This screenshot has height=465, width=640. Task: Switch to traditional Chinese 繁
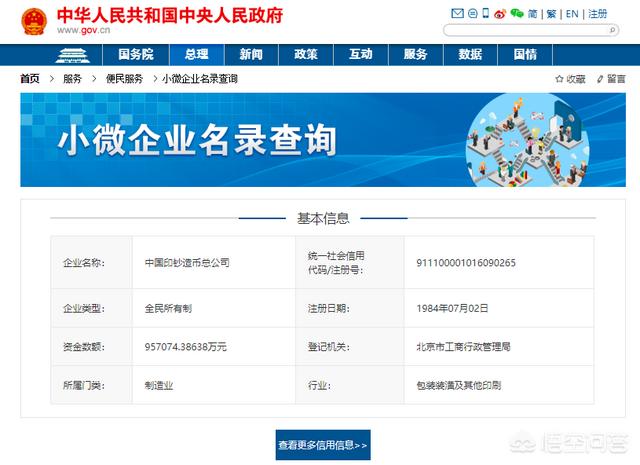[x=551, y=14]
